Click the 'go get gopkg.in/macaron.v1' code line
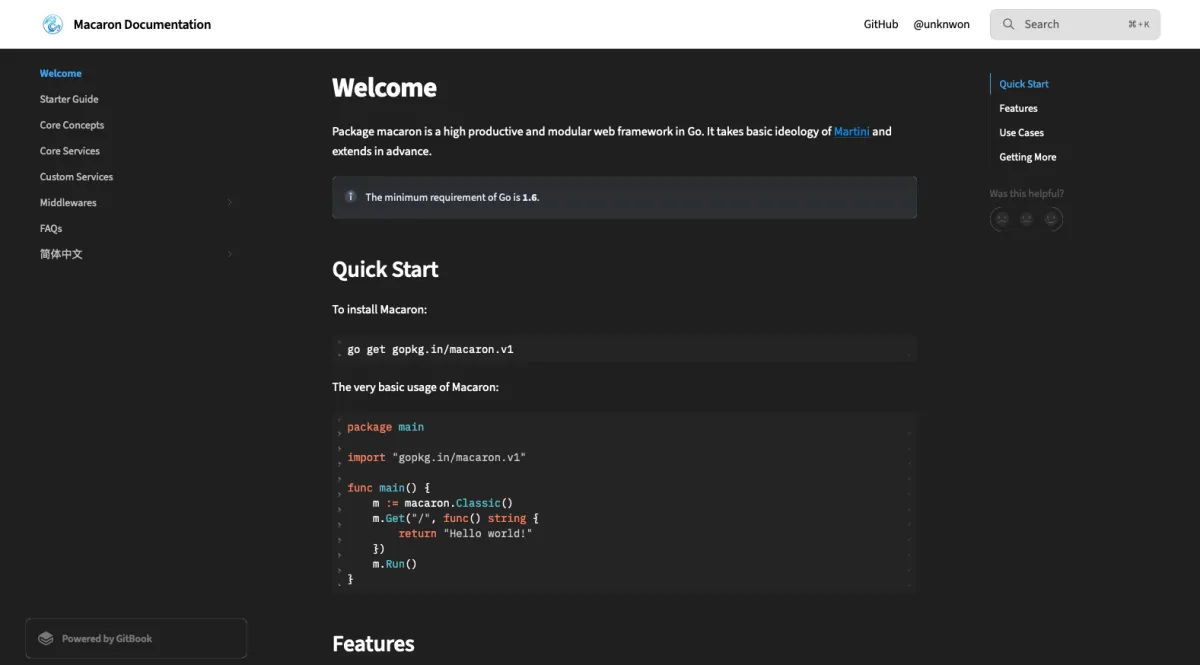1200x665 pixels. coord(430,349)
